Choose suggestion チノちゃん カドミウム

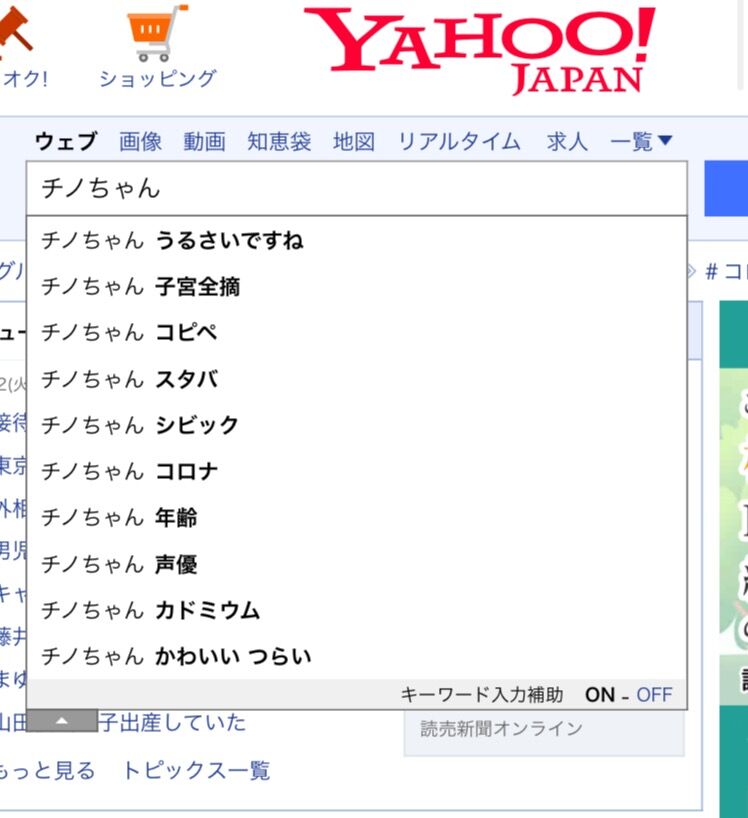tap(357, 610)
